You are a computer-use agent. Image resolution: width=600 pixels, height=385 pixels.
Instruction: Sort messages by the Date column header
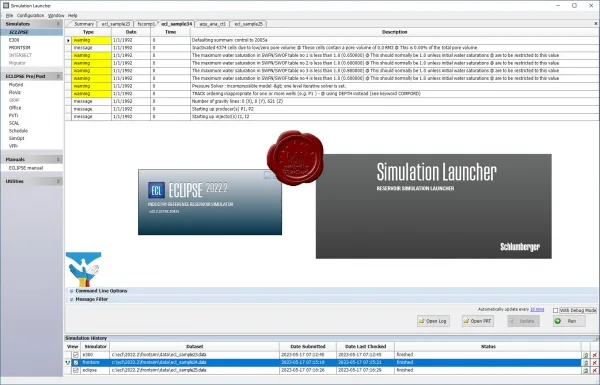coord(131,32)
